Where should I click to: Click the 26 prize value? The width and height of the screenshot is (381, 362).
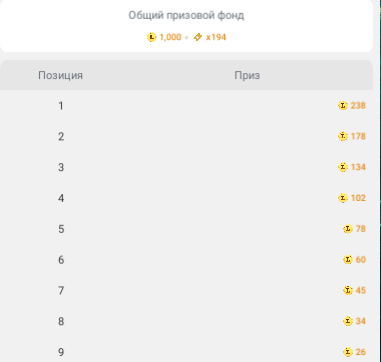click(361, 352)
